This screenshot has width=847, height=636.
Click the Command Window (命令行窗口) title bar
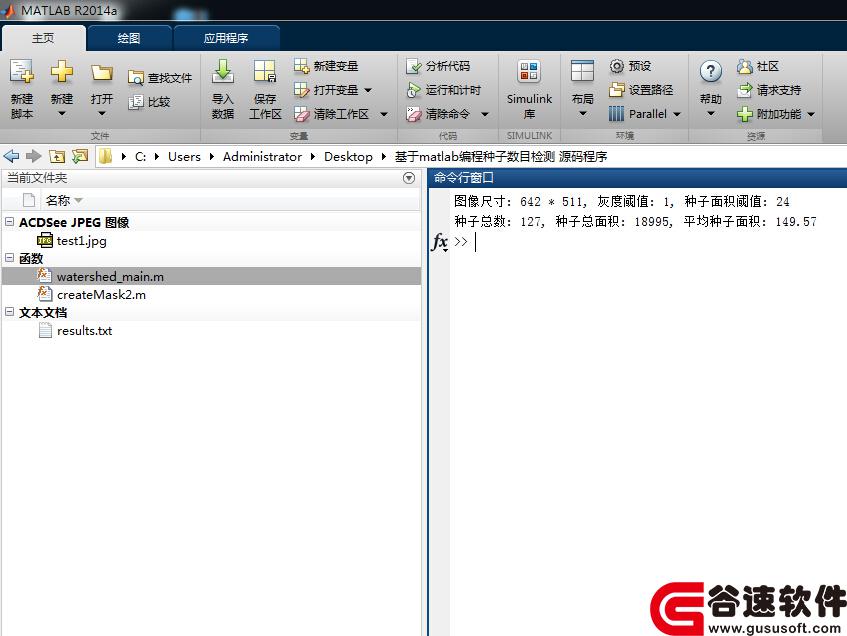637,178
